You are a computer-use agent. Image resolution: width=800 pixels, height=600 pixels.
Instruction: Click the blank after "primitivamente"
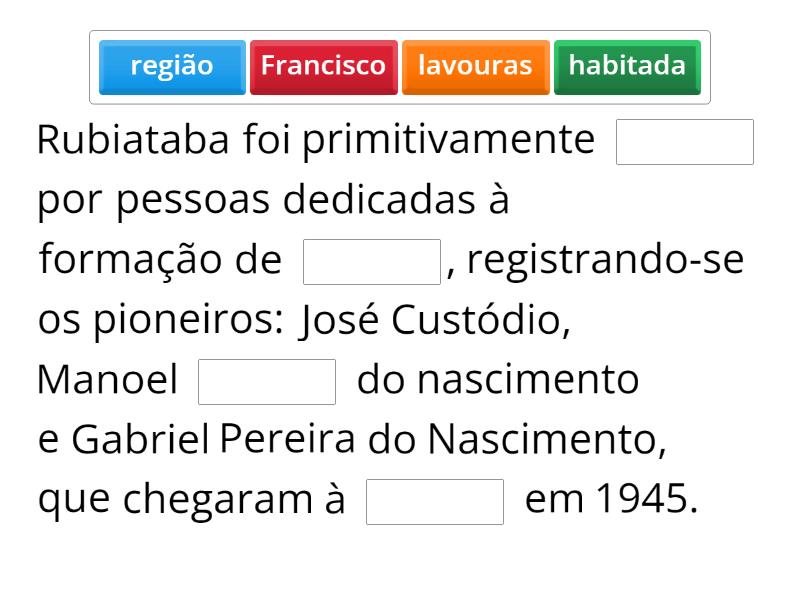tap(684, 142)
